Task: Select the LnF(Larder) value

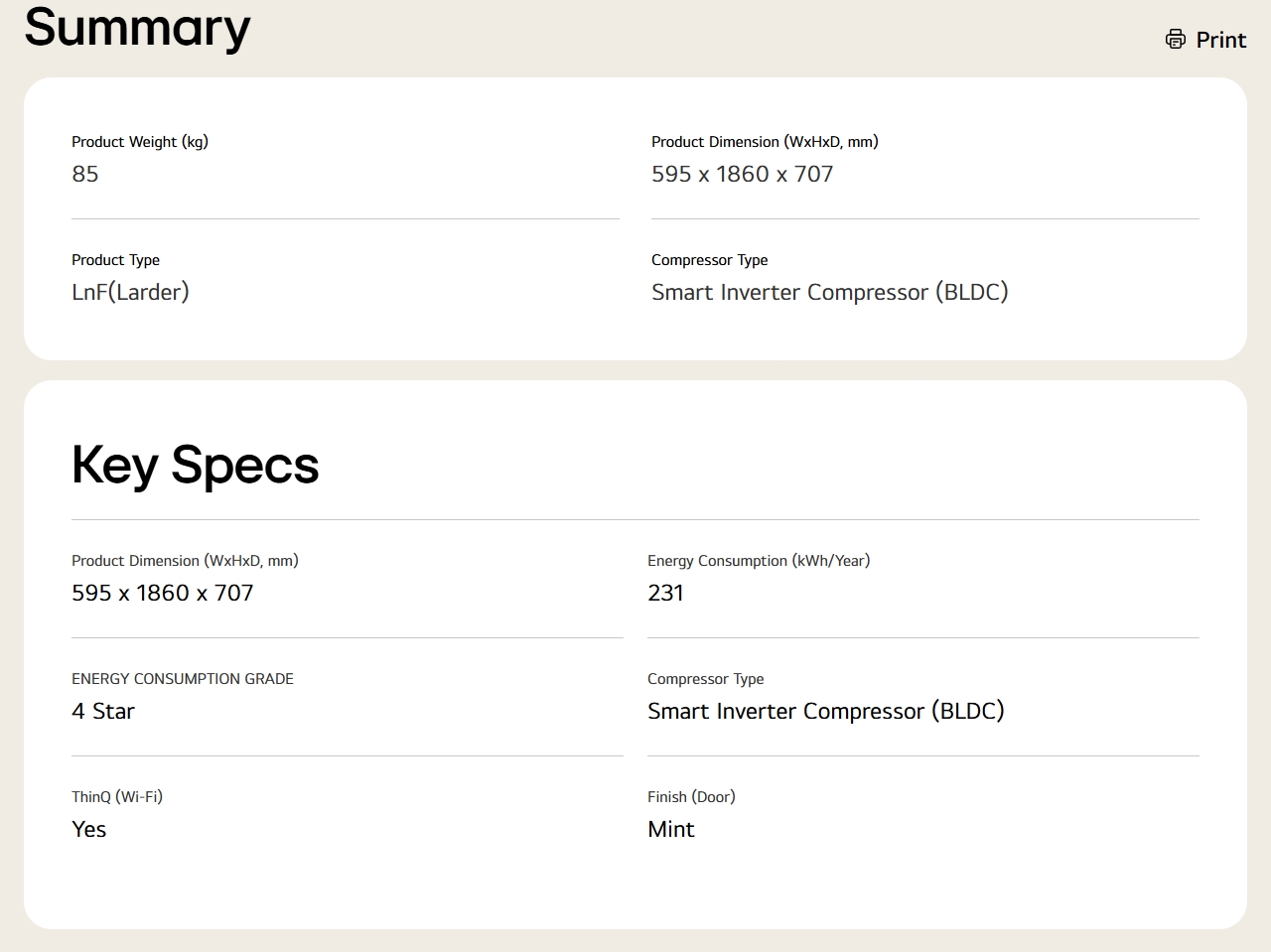Action: click(x=130, y=293)
